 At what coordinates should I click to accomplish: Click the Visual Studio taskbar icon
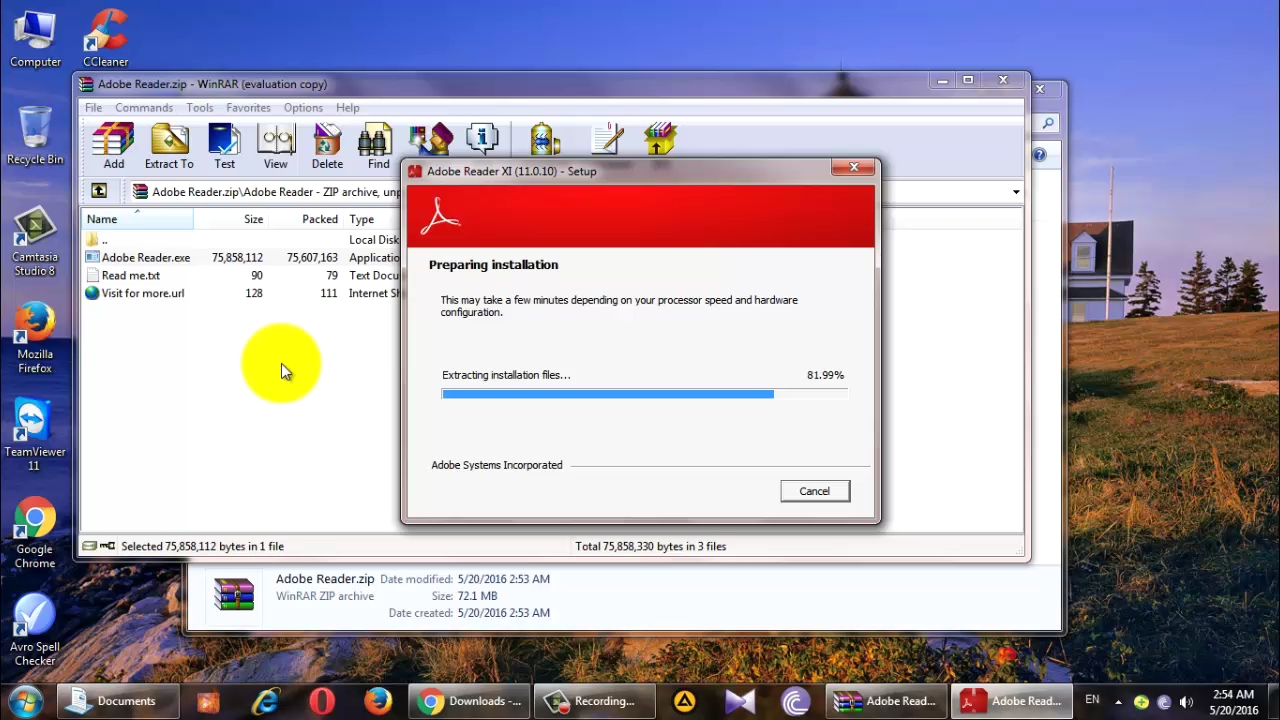point(740,701)
